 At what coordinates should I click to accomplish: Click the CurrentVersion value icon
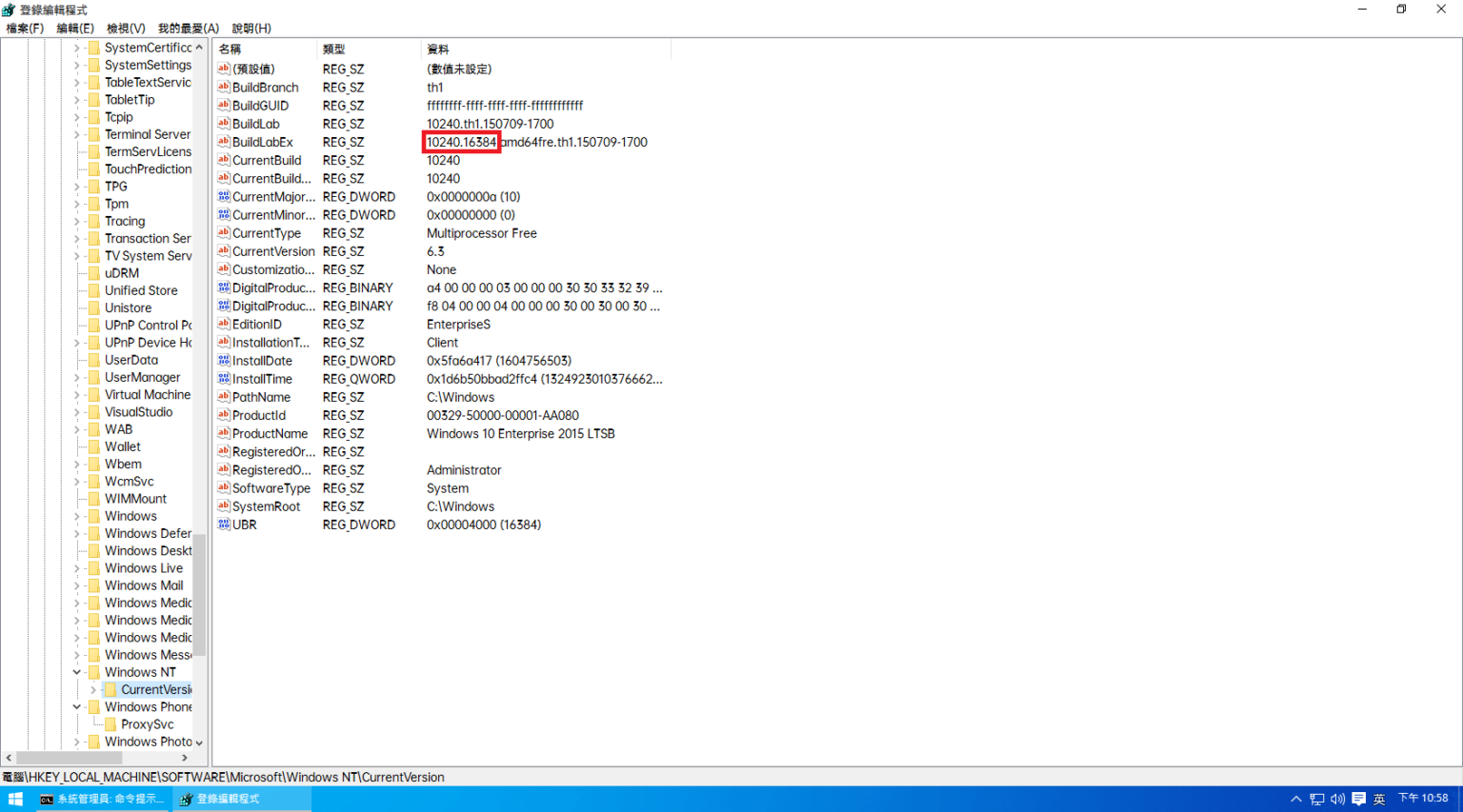224,251
